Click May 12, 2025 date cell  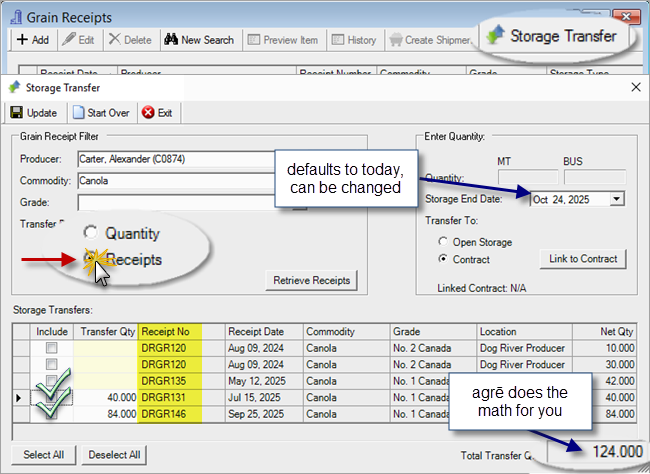(x=264, y=381)
